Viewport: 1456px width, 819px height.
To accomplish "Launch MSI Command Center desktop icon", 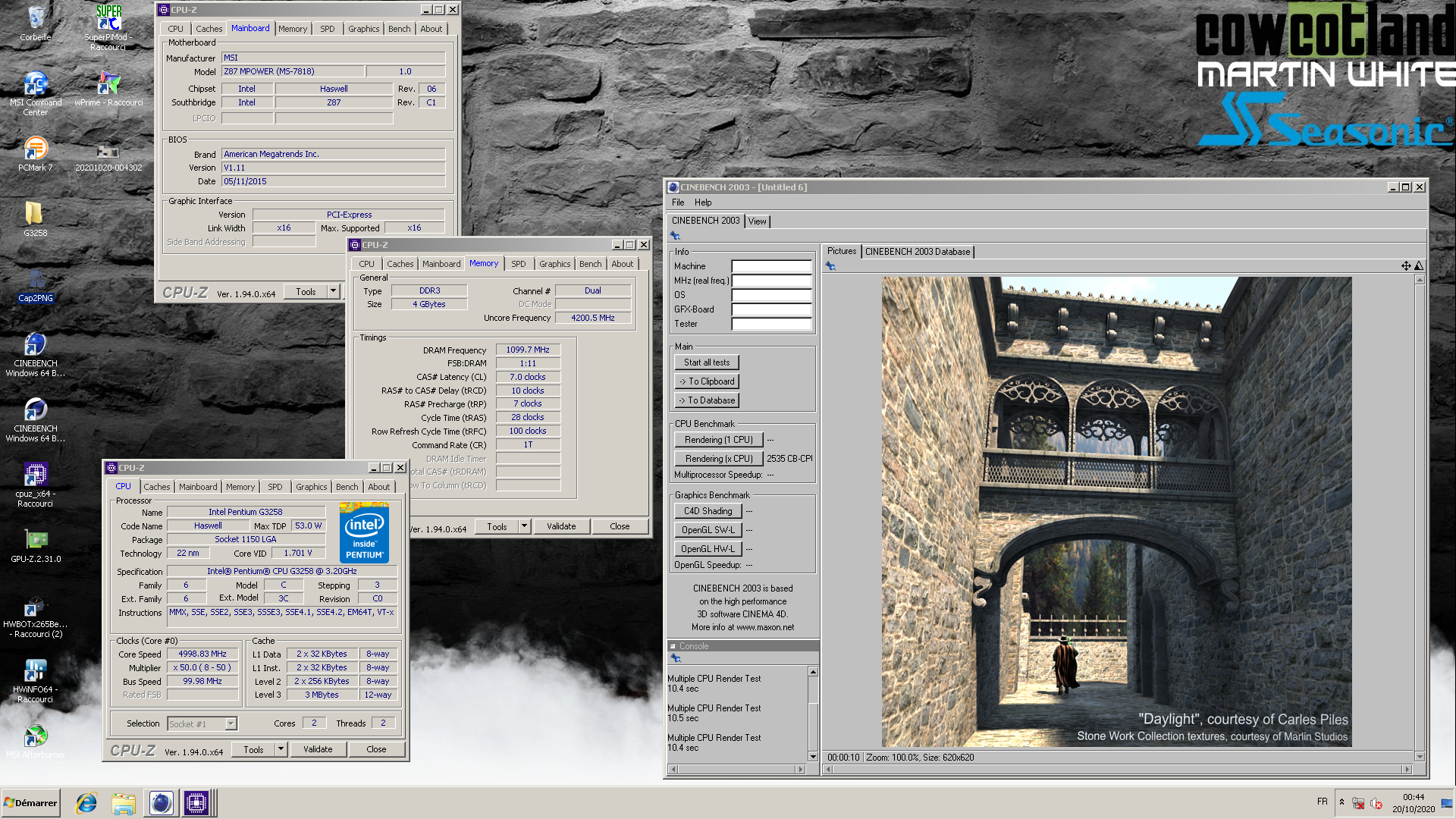I will 36,93.
